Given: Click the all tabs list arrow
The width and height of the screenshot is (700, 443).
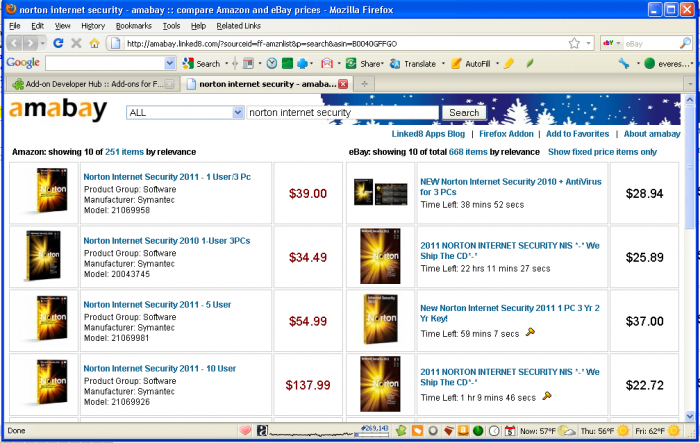Looking at the screenshot, I should [690, 84].
